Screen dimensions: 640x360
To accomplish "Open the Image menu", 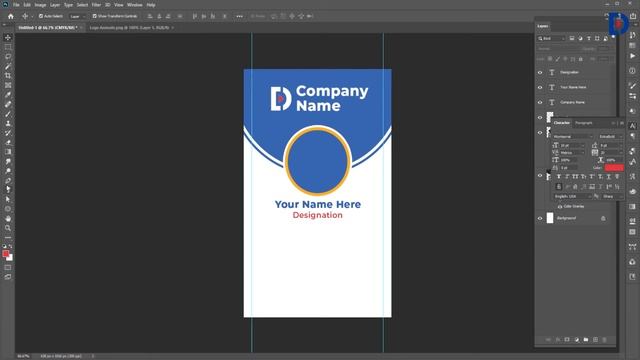I will [x=40, y=5].
